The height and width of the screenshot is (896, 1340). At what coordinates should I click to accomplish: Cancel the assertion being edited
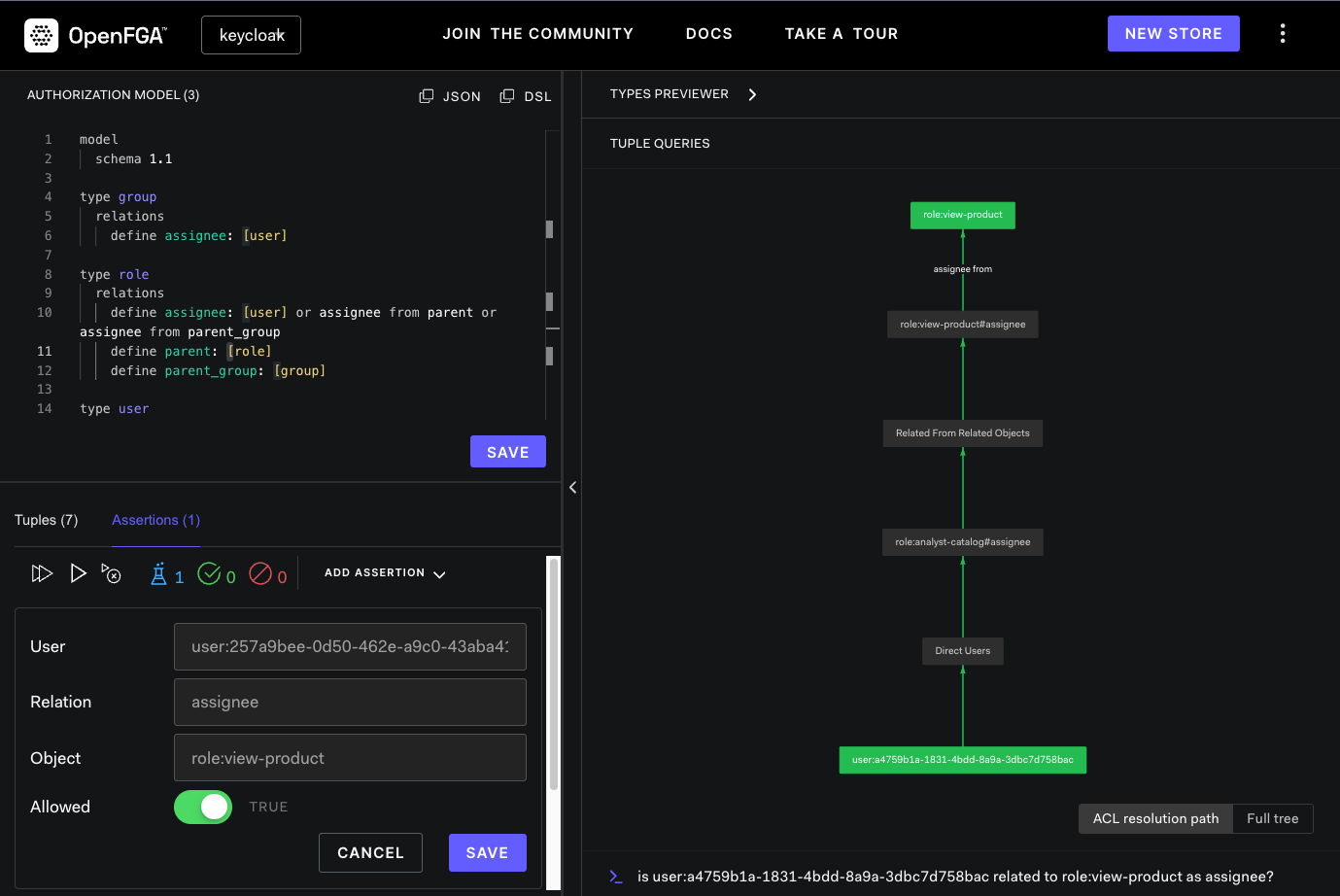click(x=370, y=852)
